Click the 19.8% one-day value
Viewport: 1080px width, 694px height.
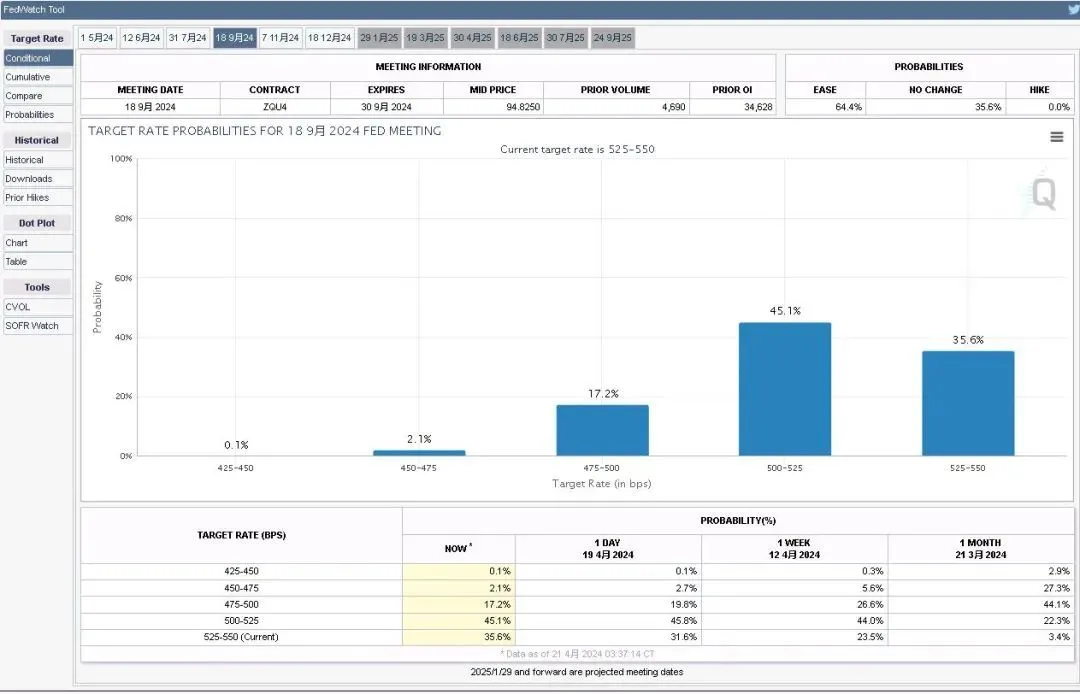[x=683, y=604]
